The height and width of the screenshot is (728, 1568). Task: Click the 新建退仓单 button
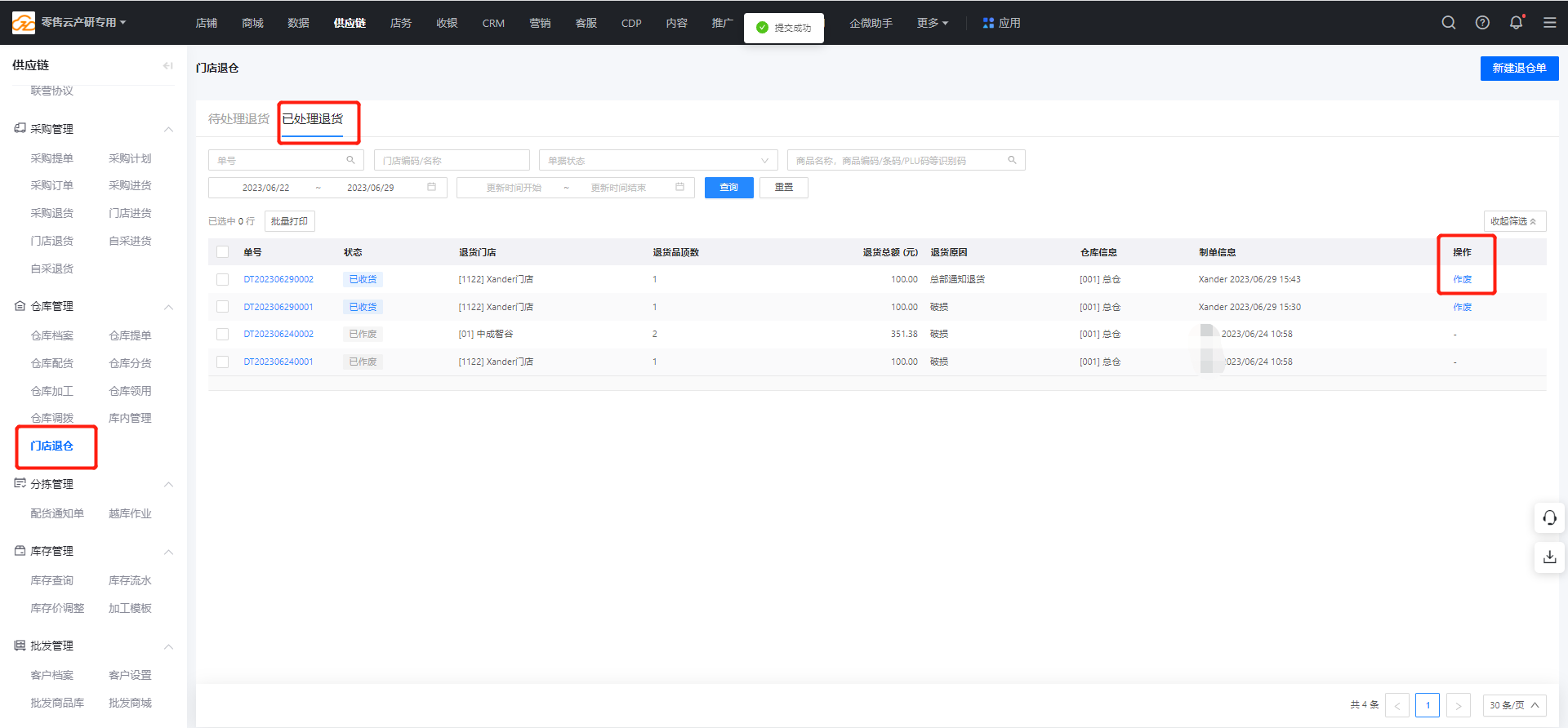(x=1519, y=69)
